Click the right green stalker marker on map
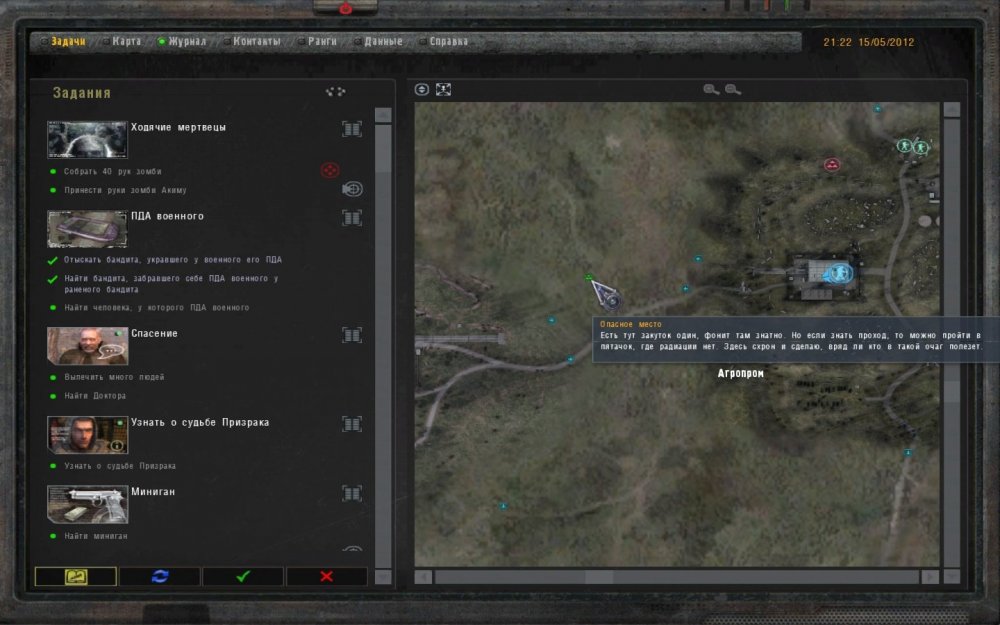 (920, 147)
